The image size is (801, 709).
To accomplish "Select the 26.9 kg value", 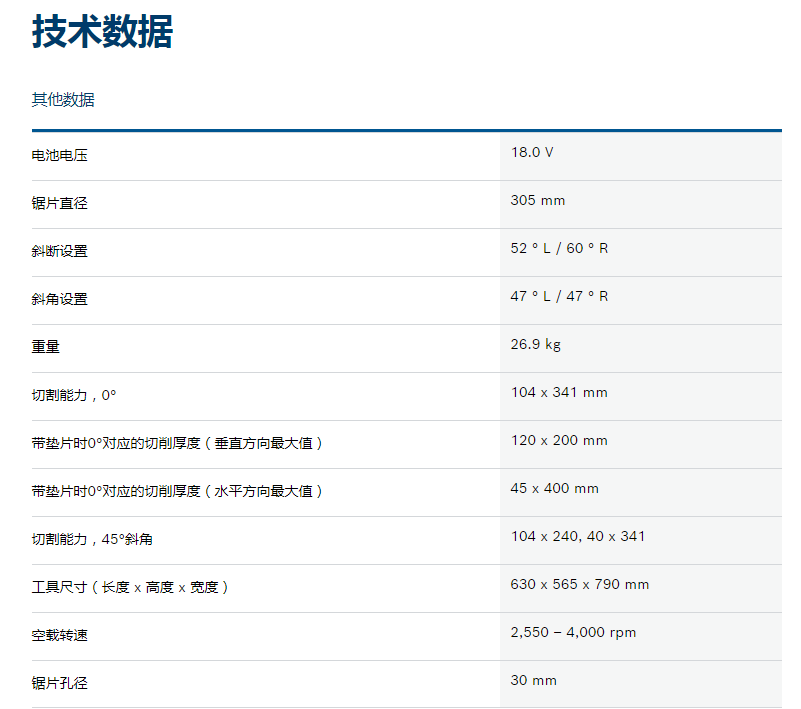I will [535, 344].
